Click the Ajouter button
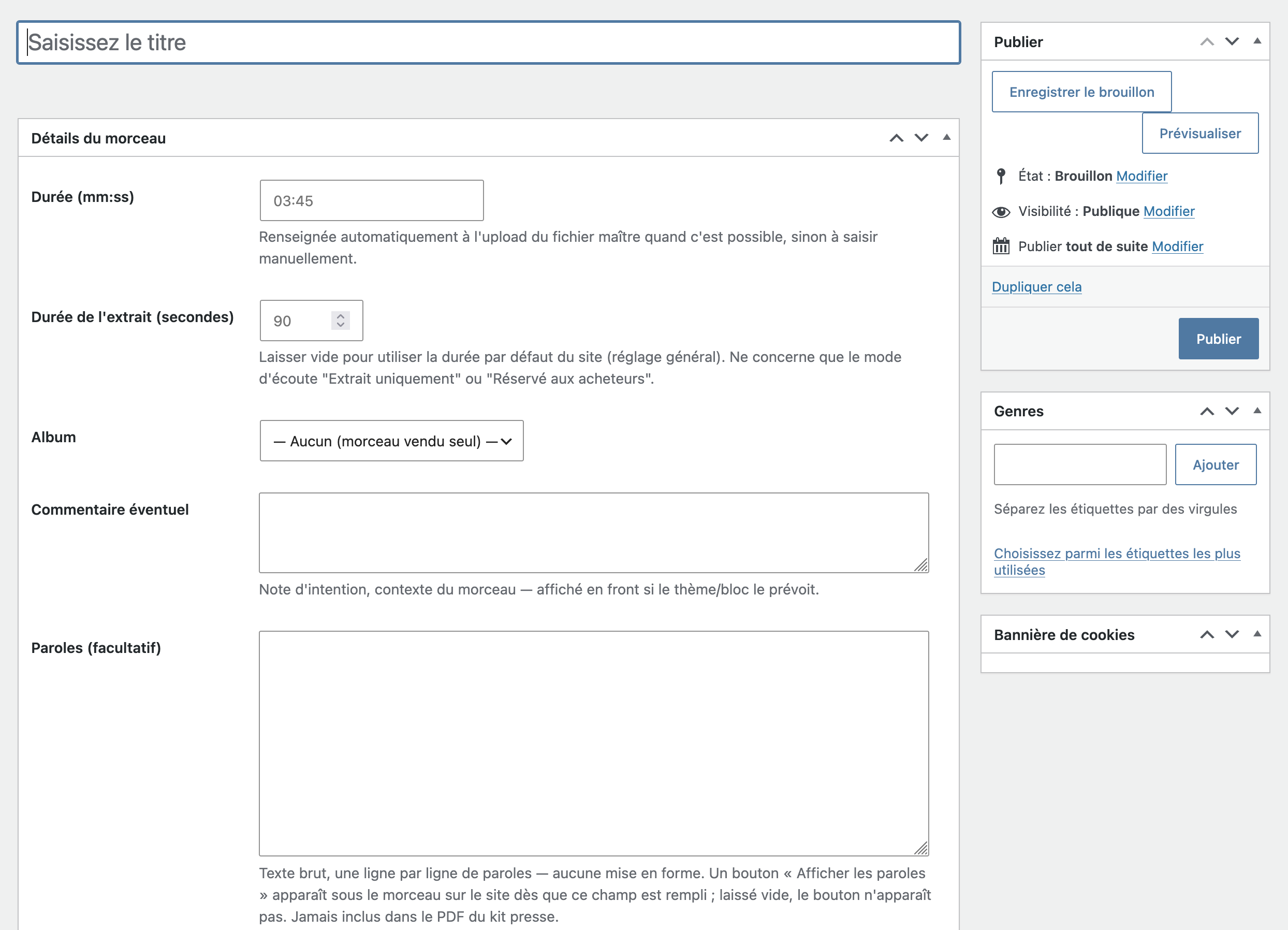This screenshot has width=1288, height=930. 1216,464
